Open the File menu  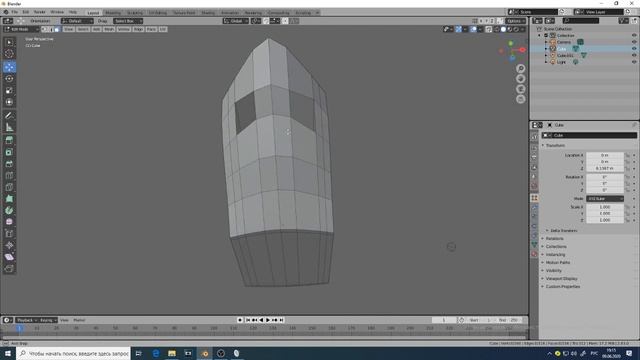click(15, 12)
